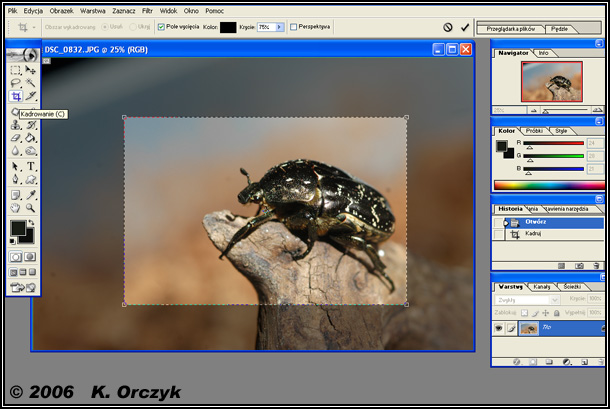Viewport: 610px width, 409px height.
Task: Toggle the 'Pole wycięcia' checkbox
Action: [x=162, y=27]
